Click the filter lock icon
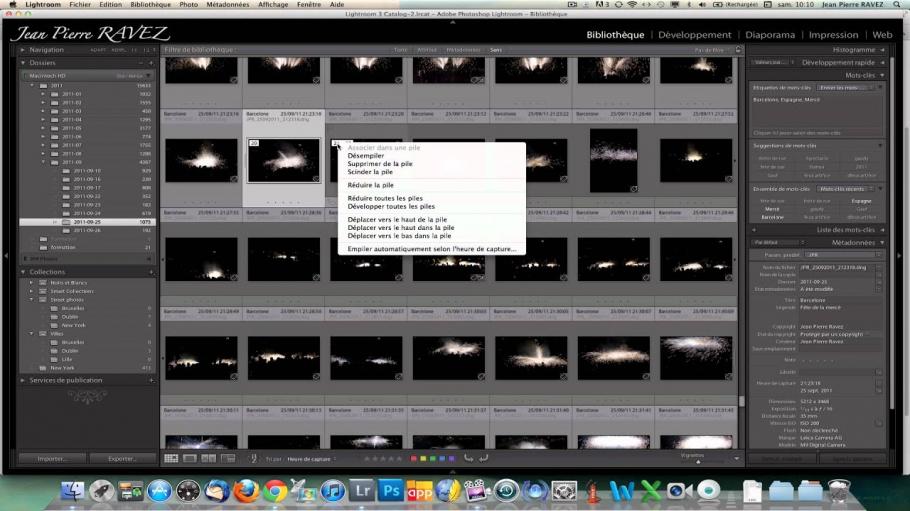Image resolution: width=910 pixels, height=511 pixels. pyautogui.click(x=739, y=49)
